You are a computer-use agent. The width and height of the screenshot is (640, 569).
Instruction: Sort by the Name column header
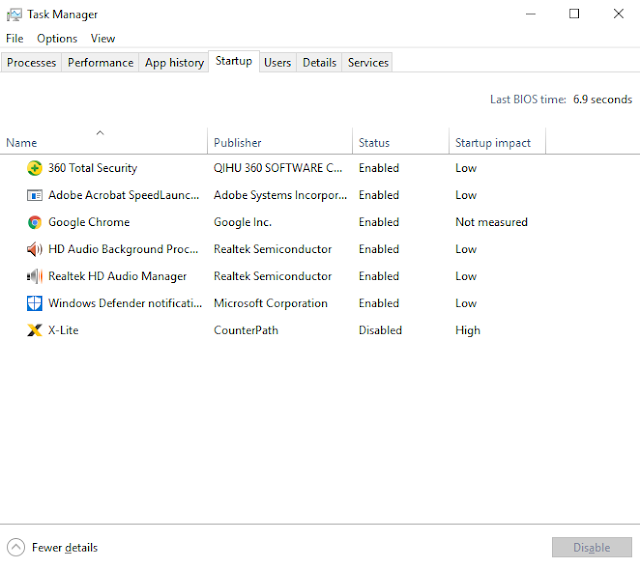click(x=104, y=141)
